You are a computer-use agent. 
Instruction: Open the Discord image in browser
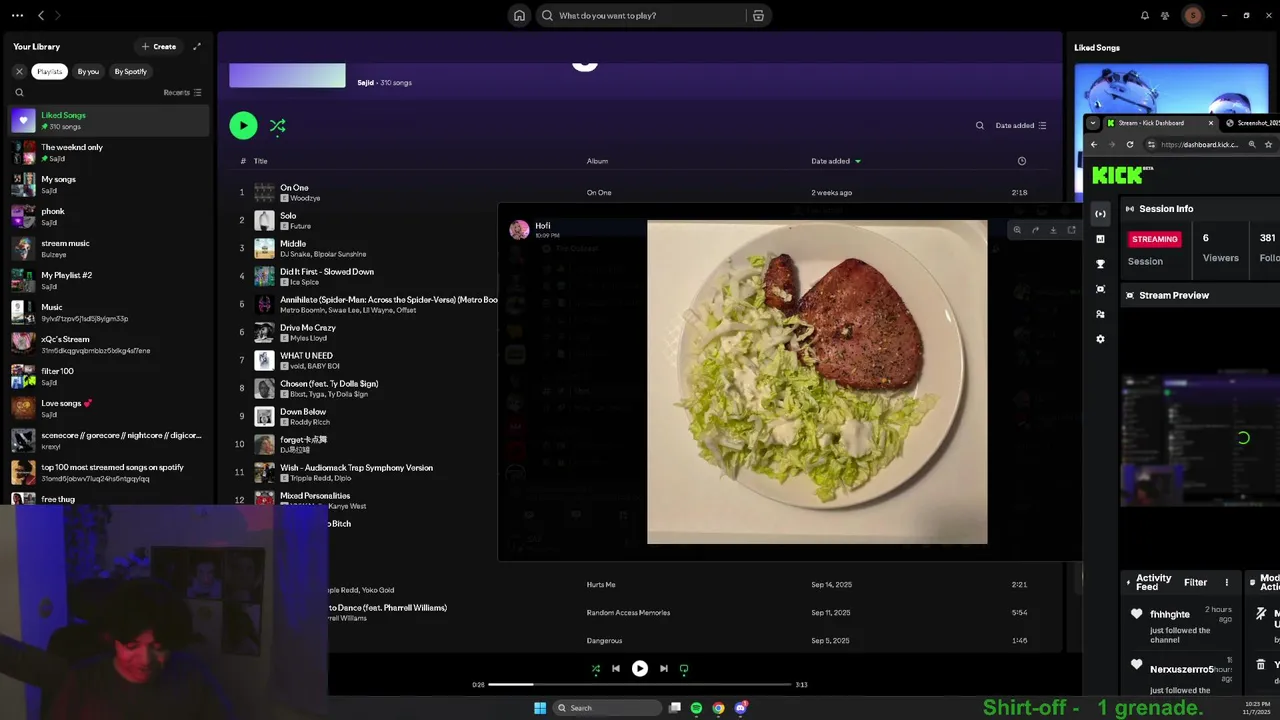click(1071, 230)
